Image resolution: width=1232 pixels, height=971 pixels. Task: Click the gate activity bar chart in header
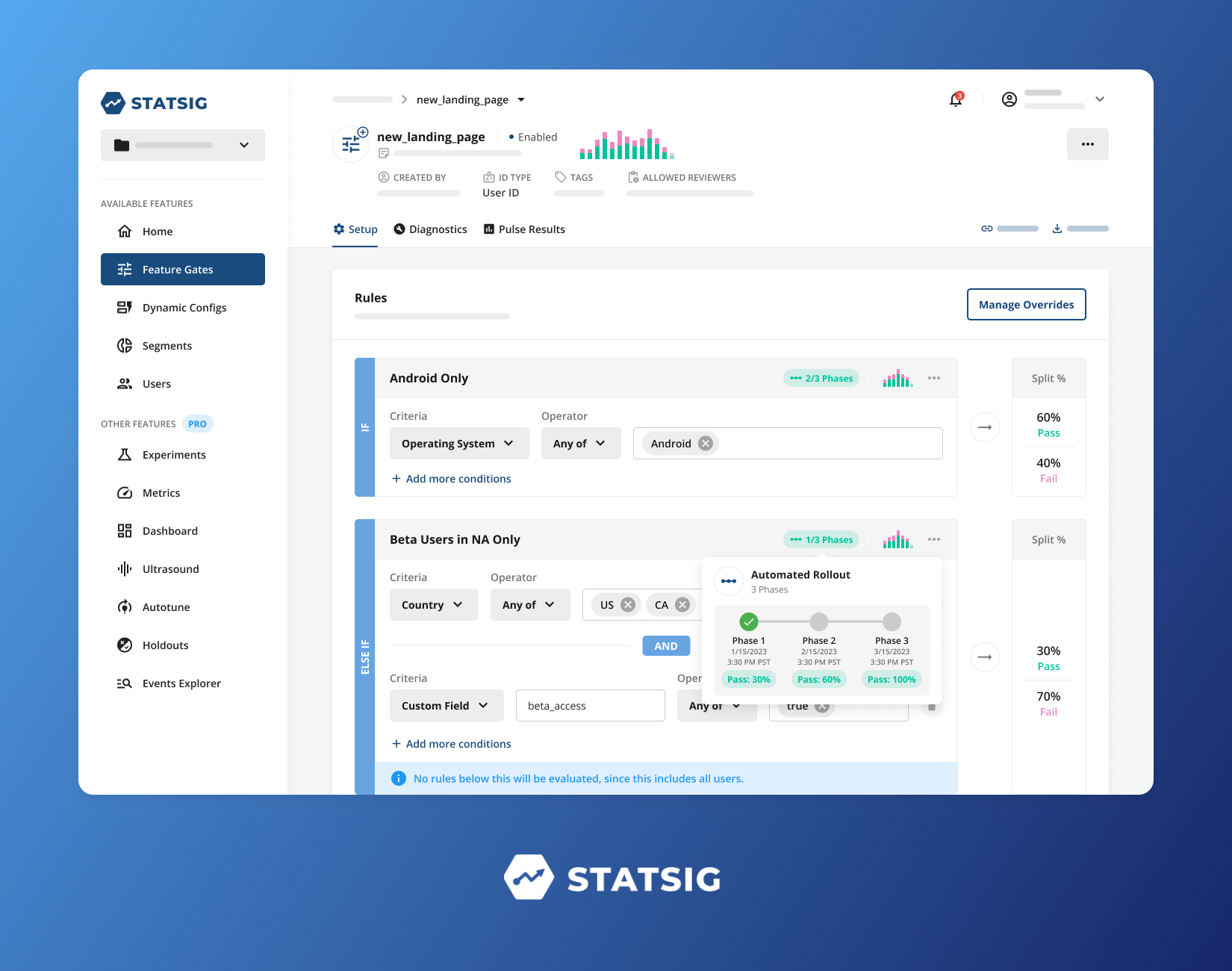(627, 144)
